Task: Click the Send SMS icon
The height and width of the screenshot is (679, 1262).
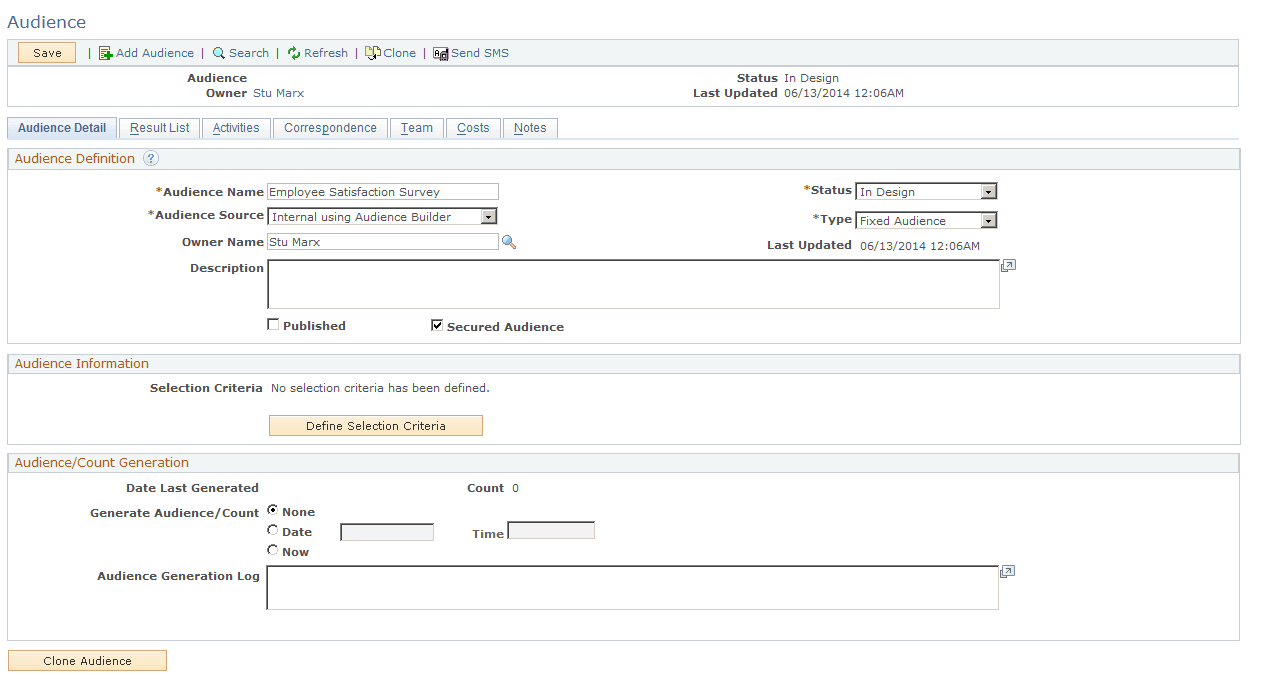Action: pos(440,54)
